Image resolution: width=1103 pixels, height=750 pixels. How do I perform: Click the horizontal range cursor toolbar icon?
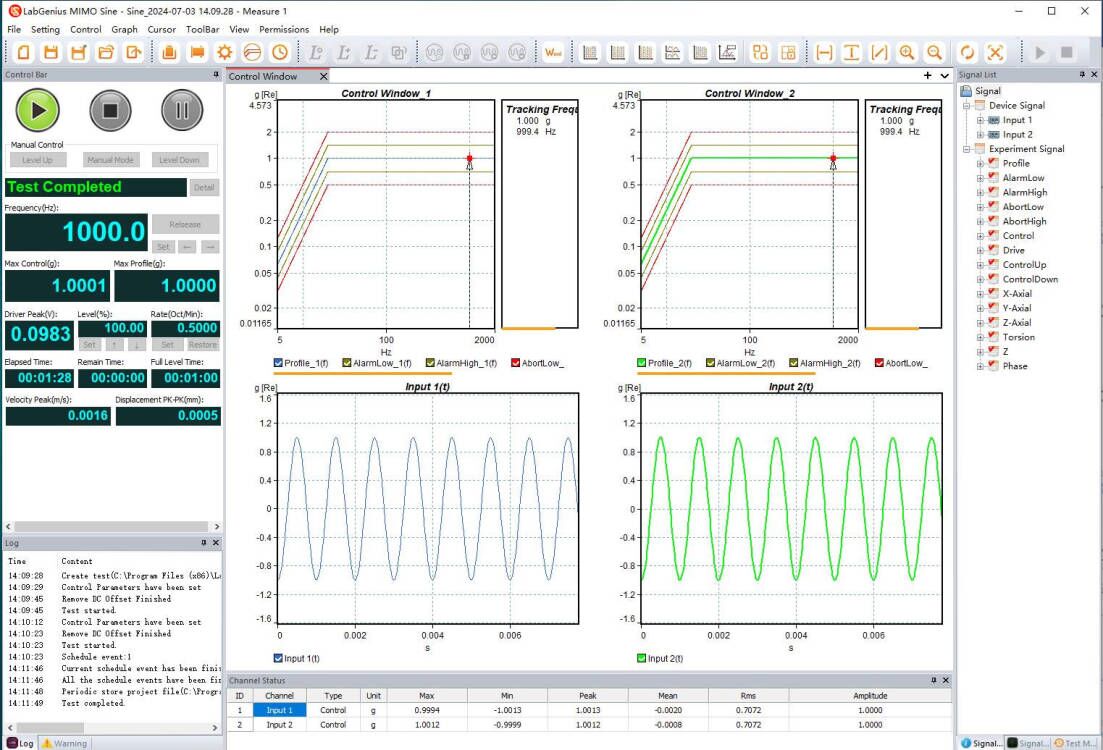click(x=824, y=52)
